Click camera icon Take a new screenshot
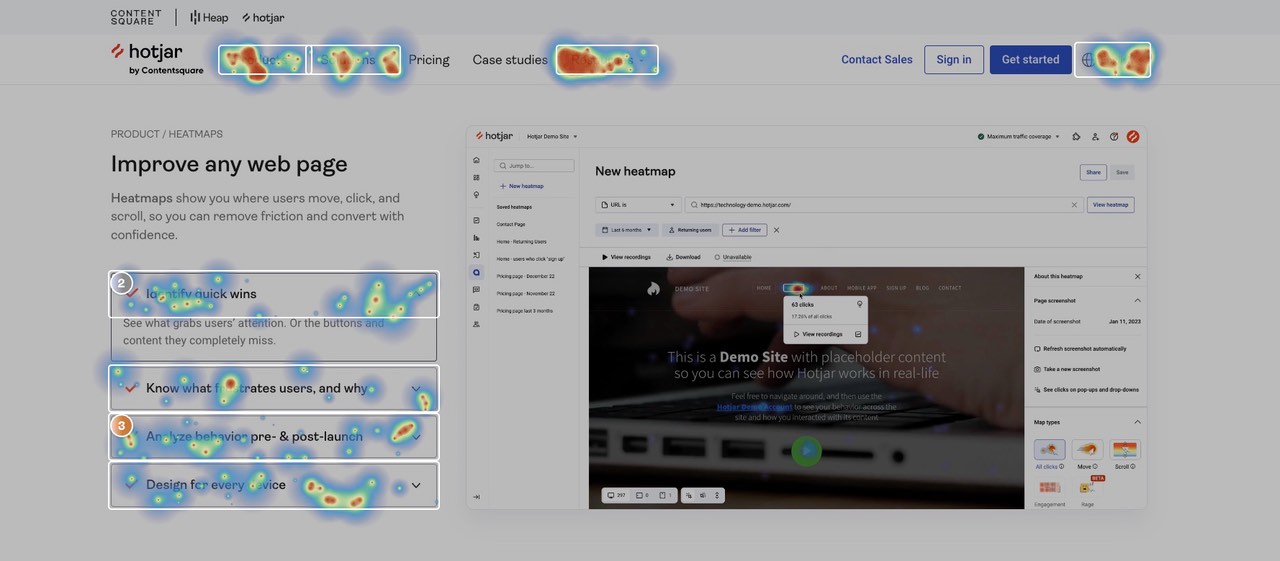1280x561 pixels. (1037, 369)
